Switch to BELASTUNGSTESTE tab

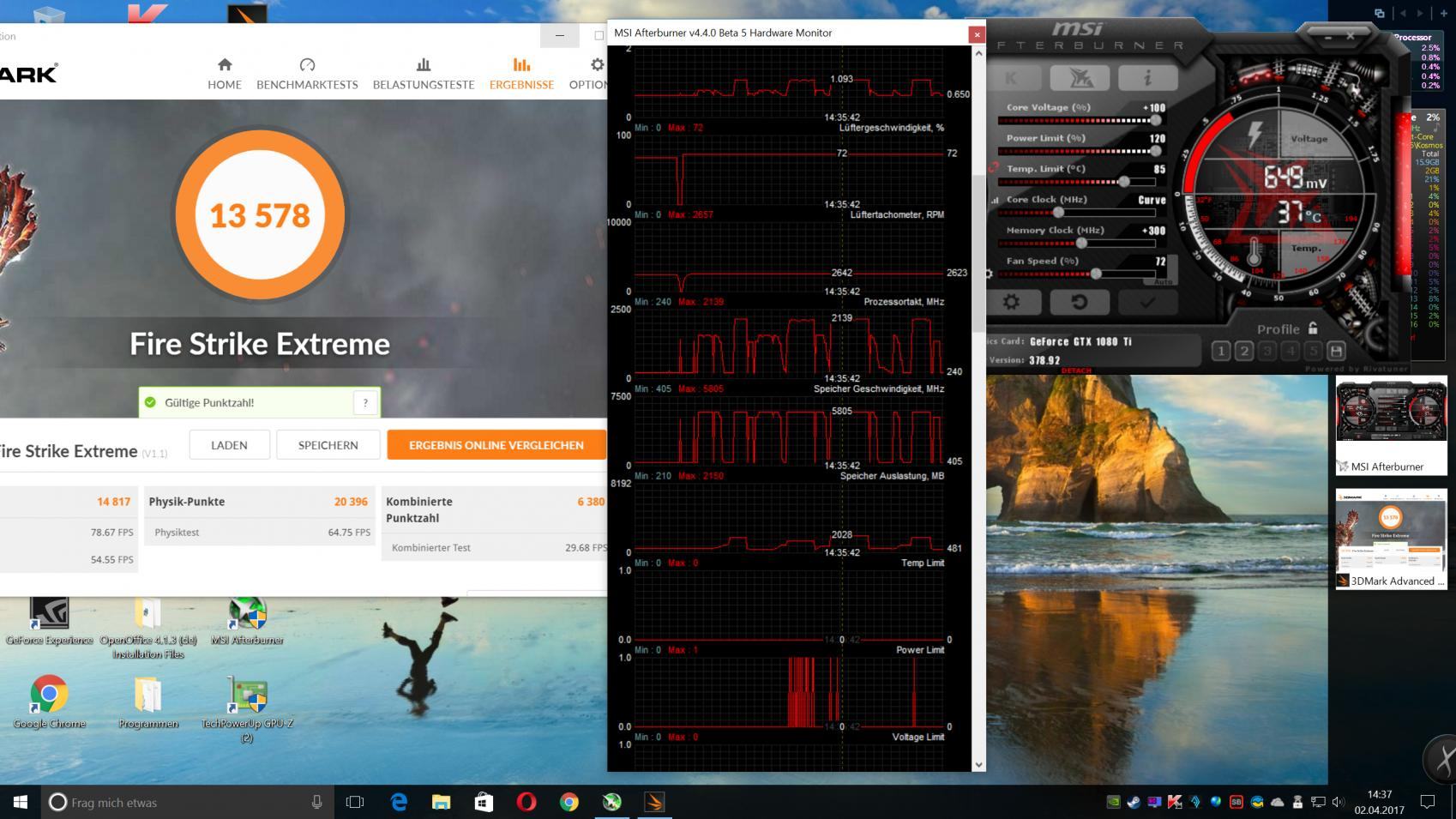click(424, 74)
